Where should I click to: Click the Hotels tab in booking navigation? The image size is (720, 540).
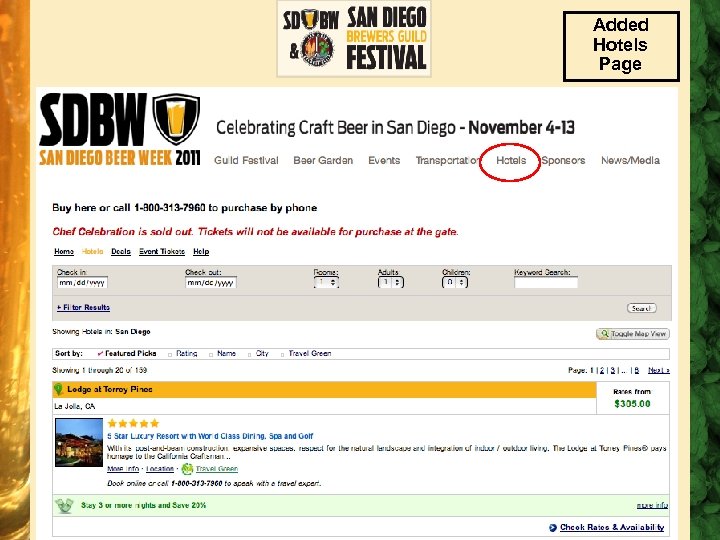pyautogui.click(x=92, y=252)
